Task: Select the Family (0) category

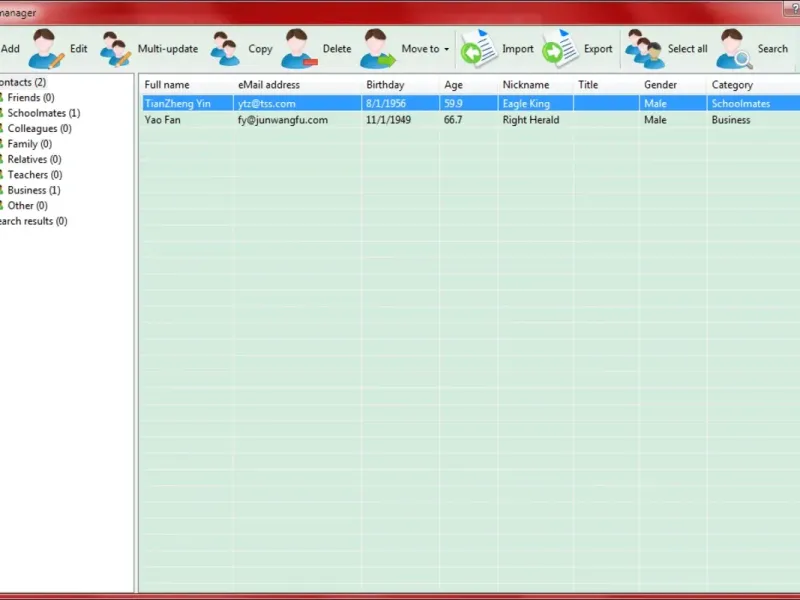Action: pos(30,144)
